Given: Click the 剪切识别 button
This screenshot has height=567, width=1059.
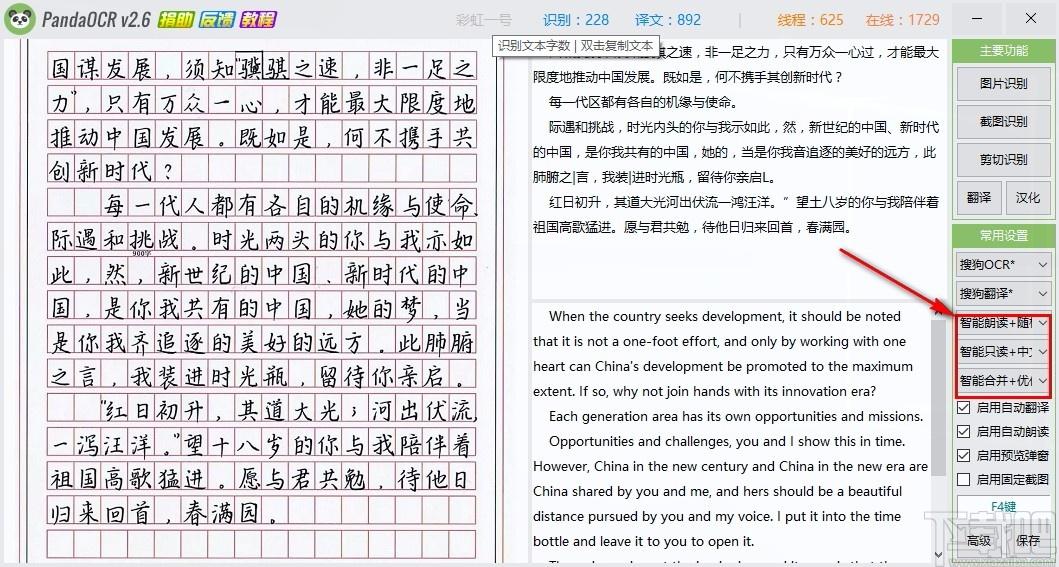Looking at the screenshot, I should (x=1003, y=160).
